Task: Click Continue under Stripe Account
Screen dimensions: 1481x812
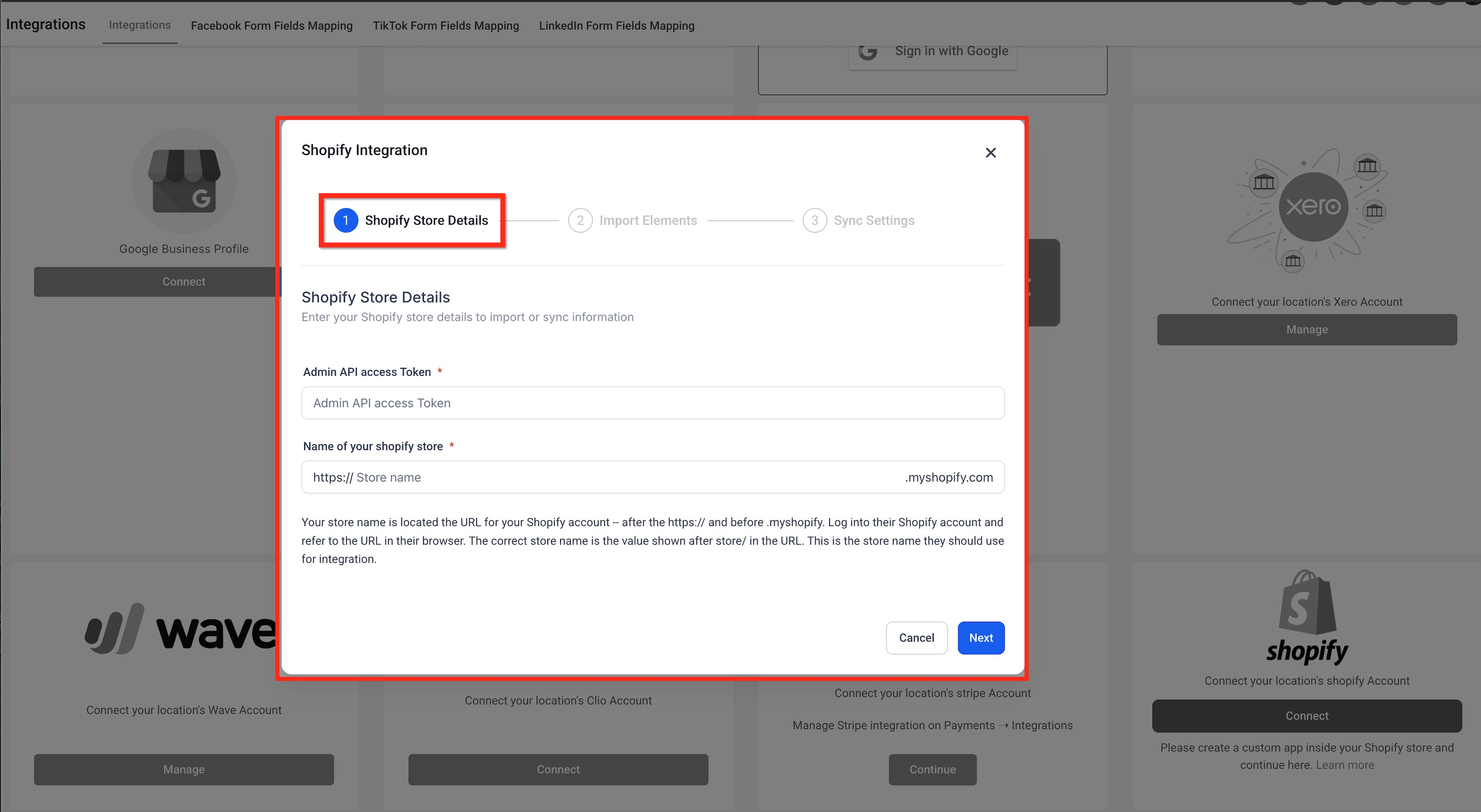Action: [x=932, y=769]
